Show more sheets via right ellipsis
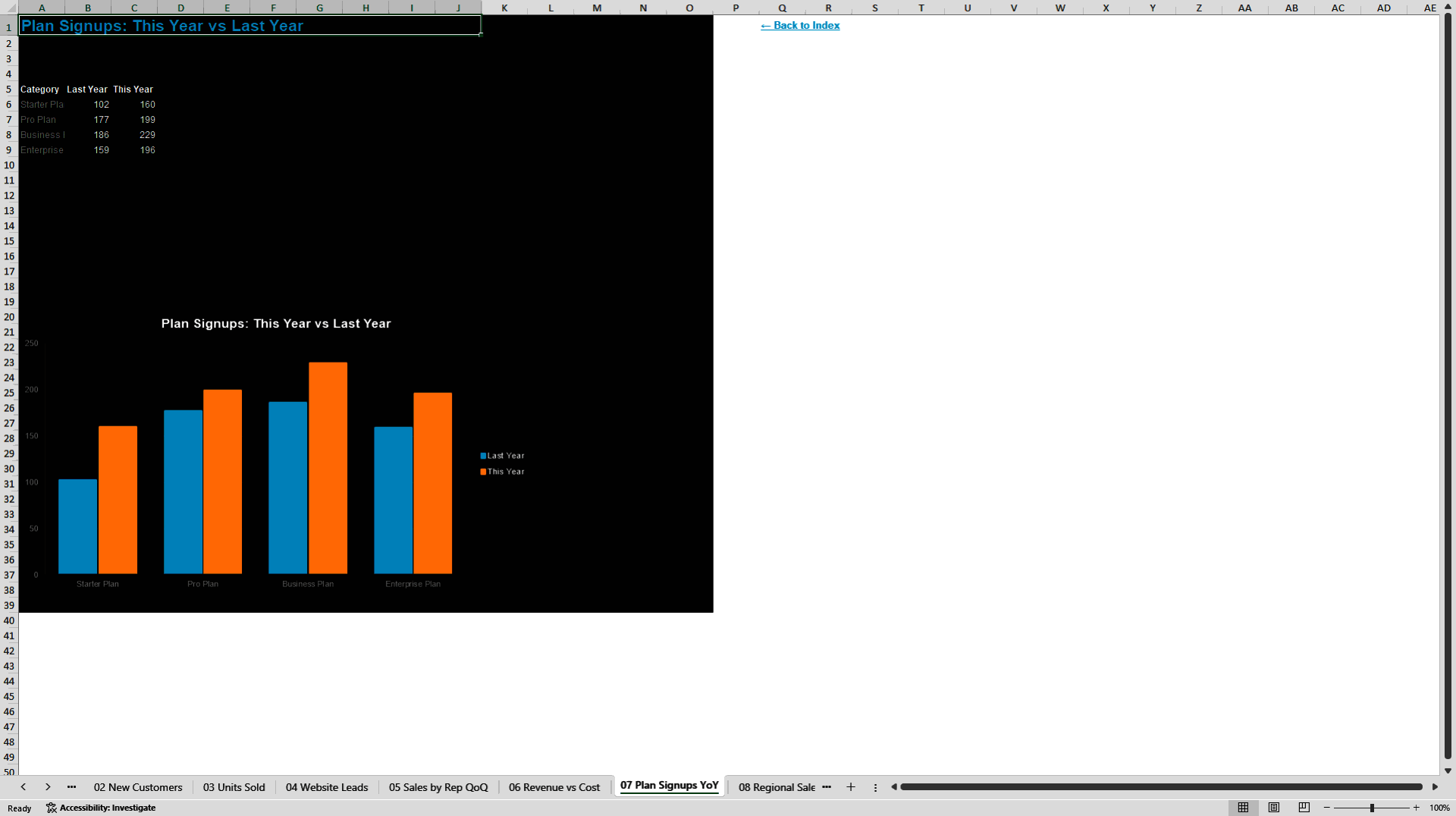The image size is (1456, 816). tap(827, 787)
